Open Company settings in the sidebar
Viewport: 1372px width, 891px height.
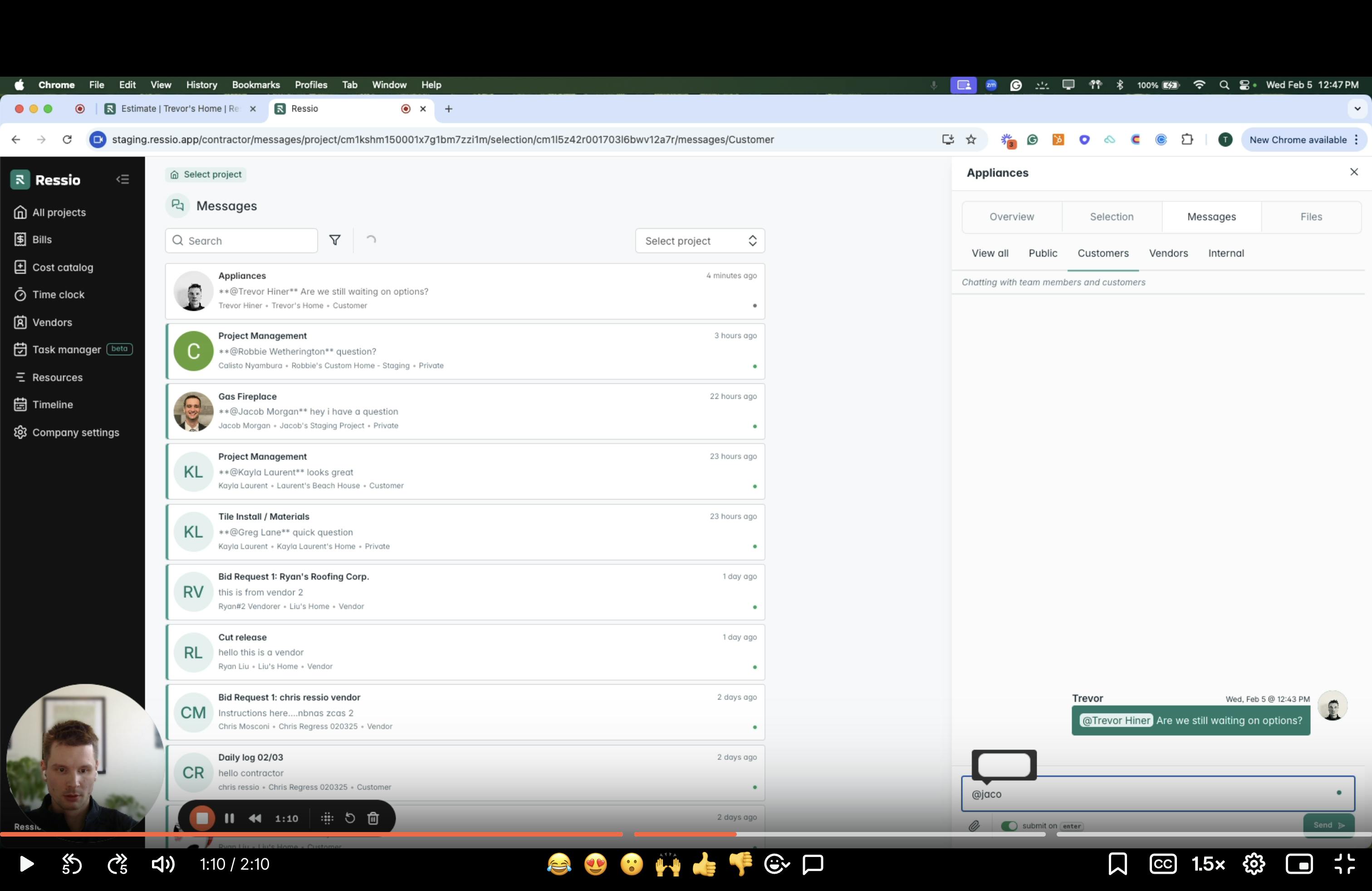75,432
